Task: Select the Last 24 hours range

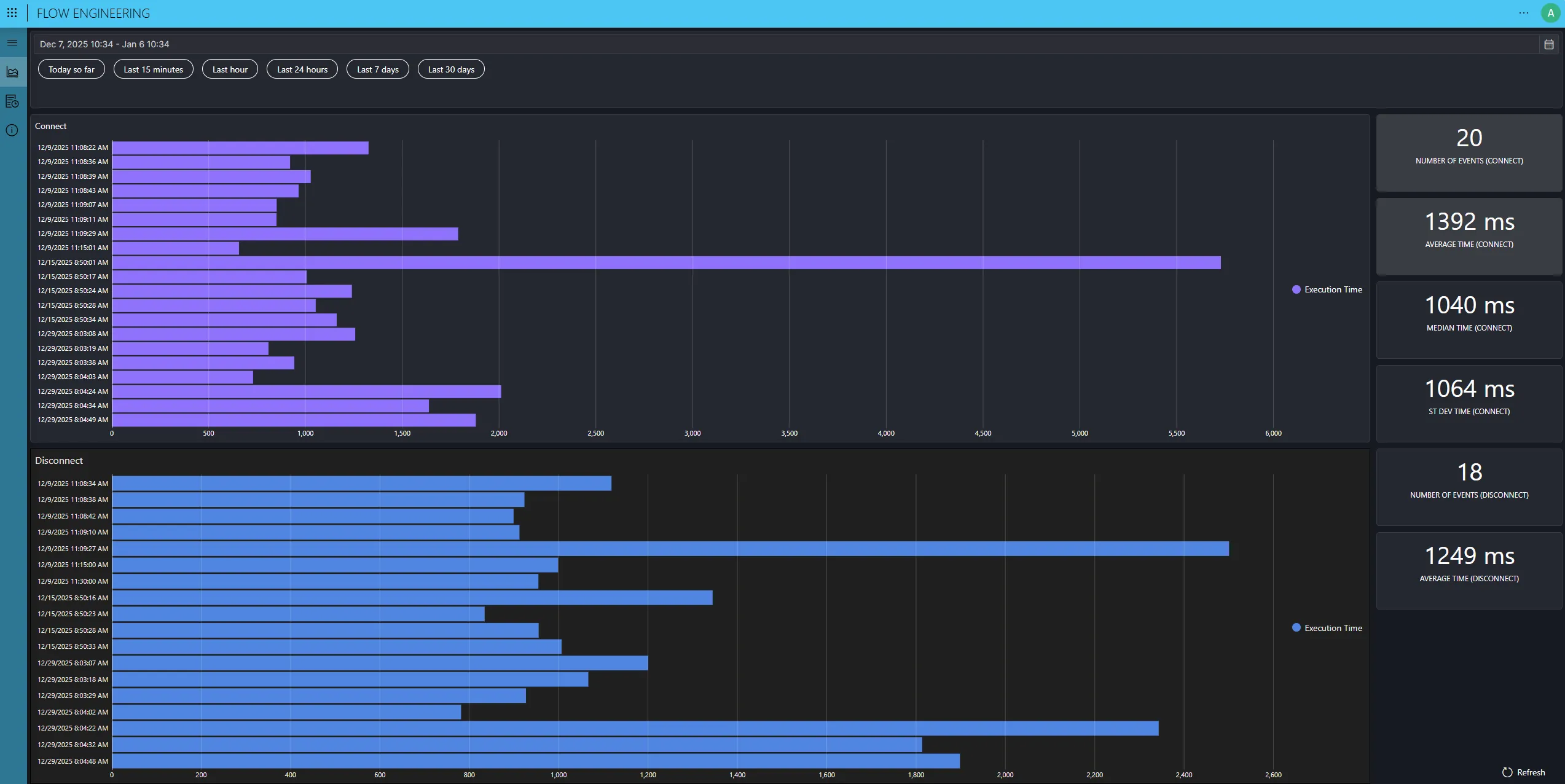Action: (x=302, y=69)
